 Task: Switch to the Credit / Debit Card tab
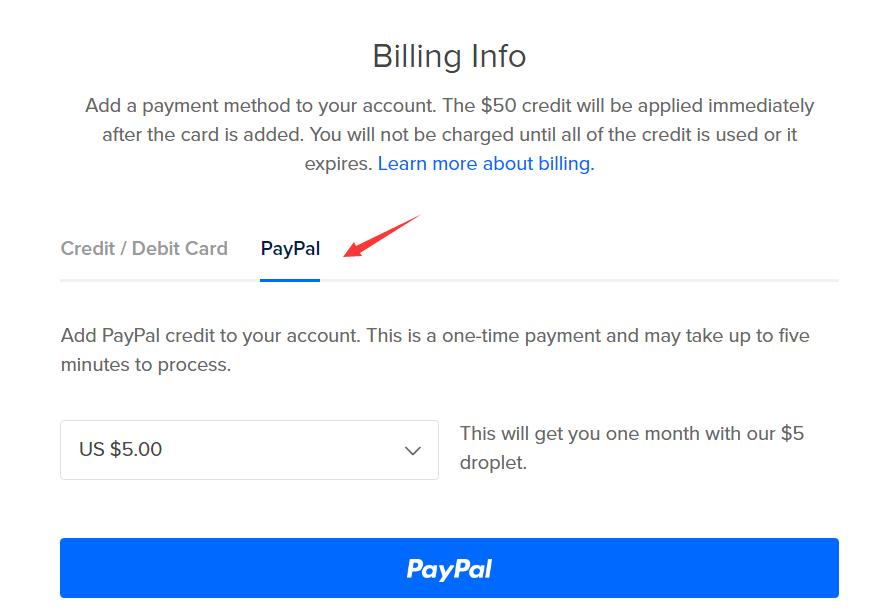click(x=144, y=248)
